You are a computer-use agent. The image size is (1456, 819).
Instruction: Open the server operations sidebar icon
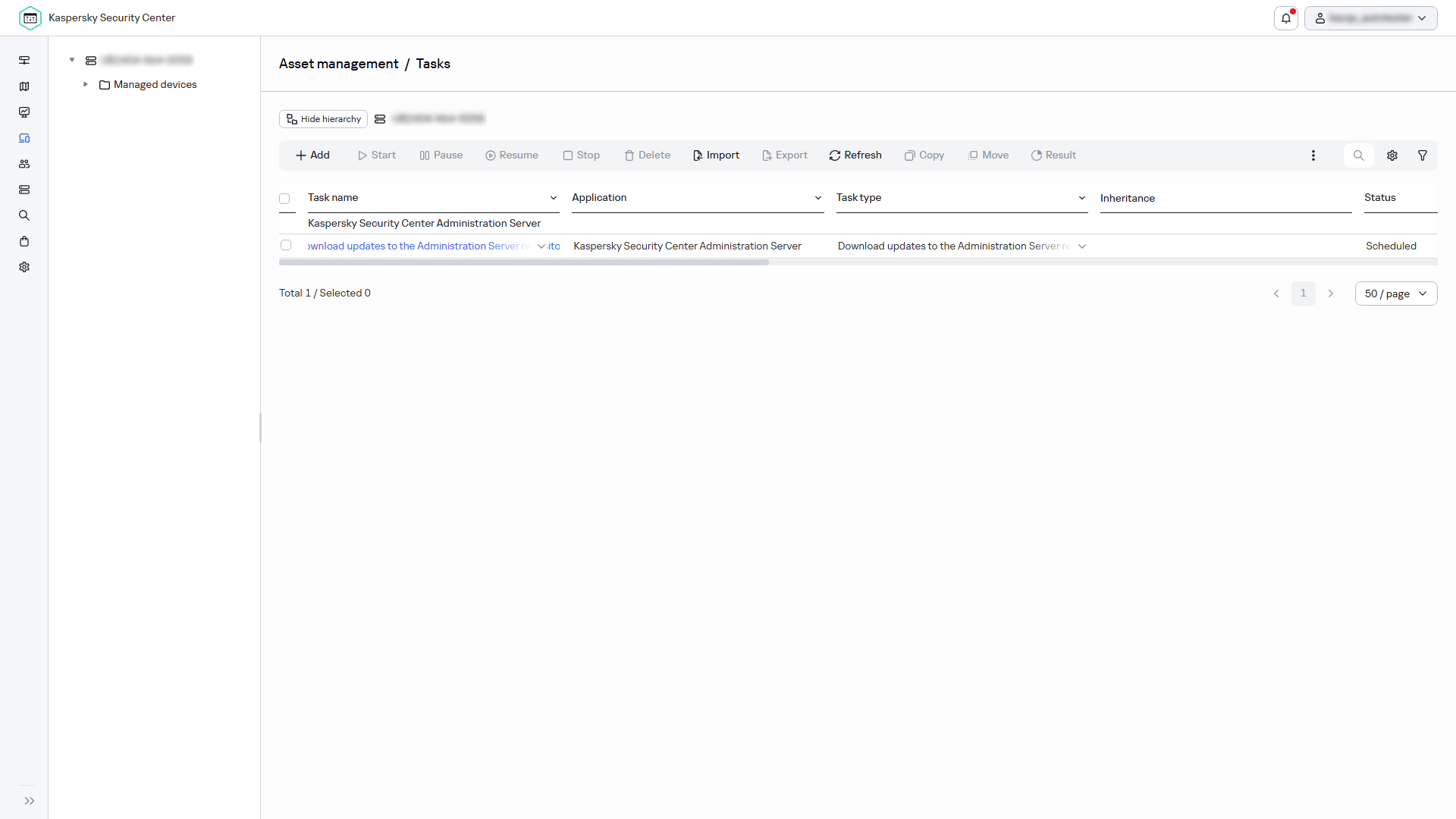(x=24, y=190)
